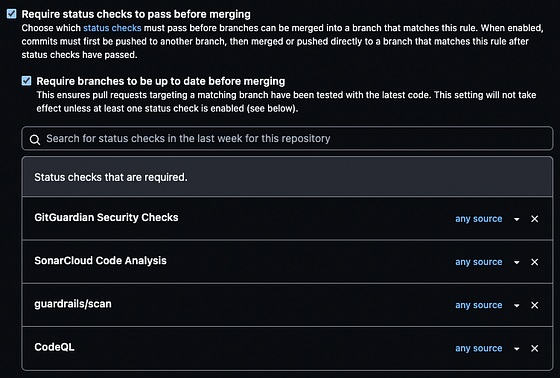Open source dropdown arrow for SonarCloud Code Analysis
This screenshot has width=560, height=378.
(x=516, y=262)
